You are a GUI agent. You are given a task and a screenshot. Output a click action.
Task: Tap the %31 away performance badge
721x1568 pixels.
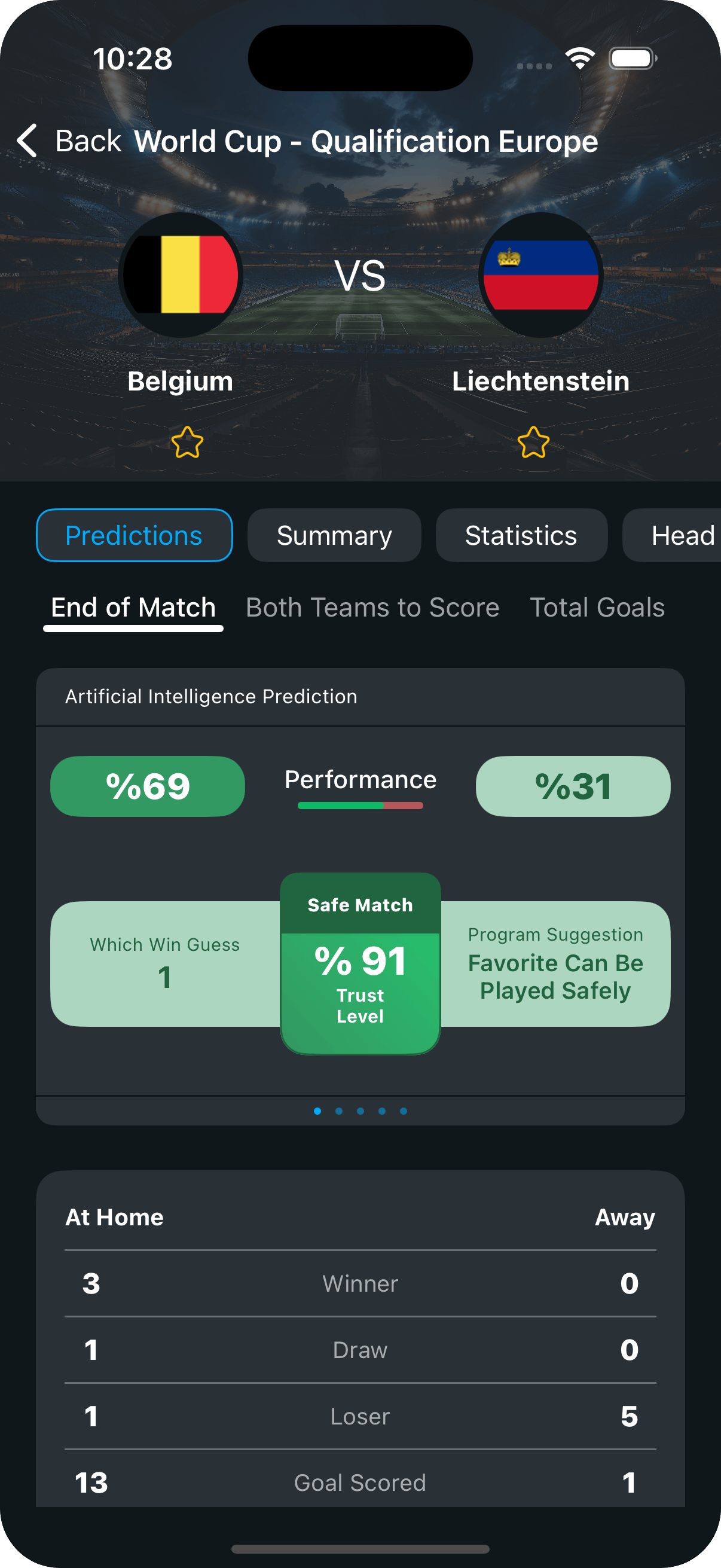(573, 786)
